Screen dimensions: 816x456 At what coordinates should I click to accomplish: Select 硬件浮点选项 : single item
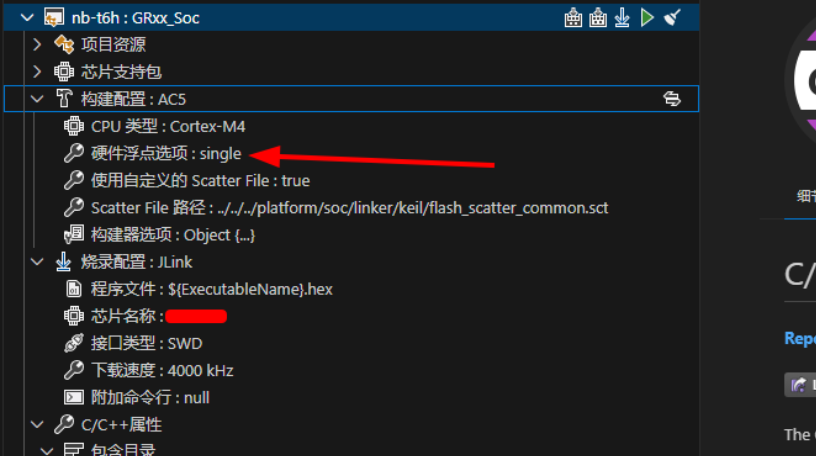pyautogui.click(x=166, y=153)
